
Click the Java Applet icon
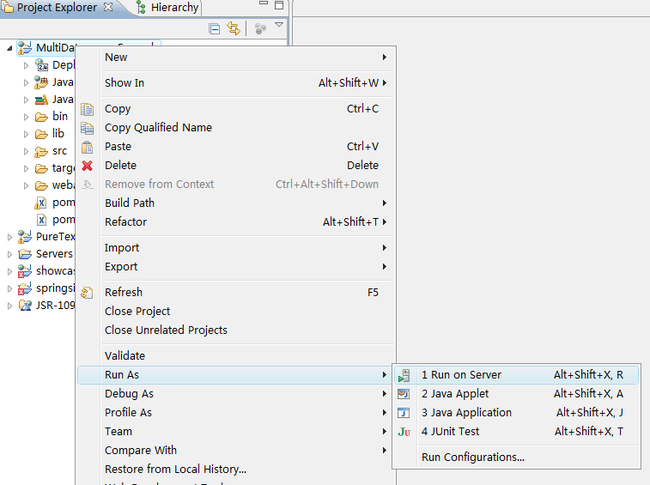click(403, 394)
